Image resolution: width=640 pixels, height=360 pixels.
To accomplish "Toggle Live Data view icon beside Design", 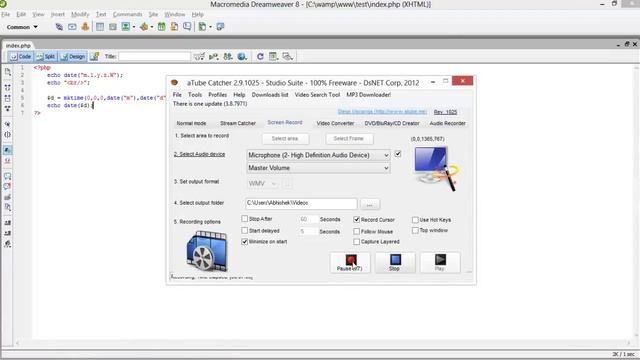I will (94, 57).
